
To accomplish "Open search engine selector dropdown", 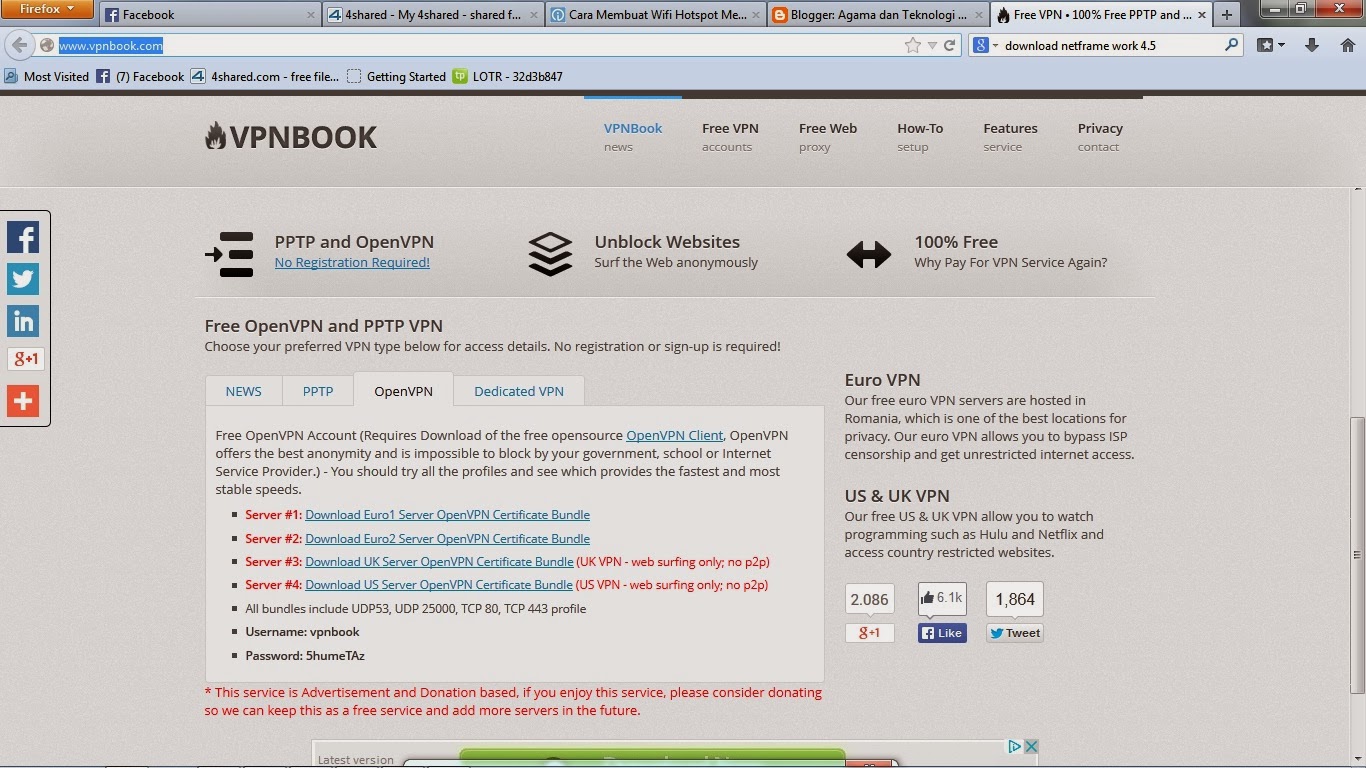I will click(985, 45).
